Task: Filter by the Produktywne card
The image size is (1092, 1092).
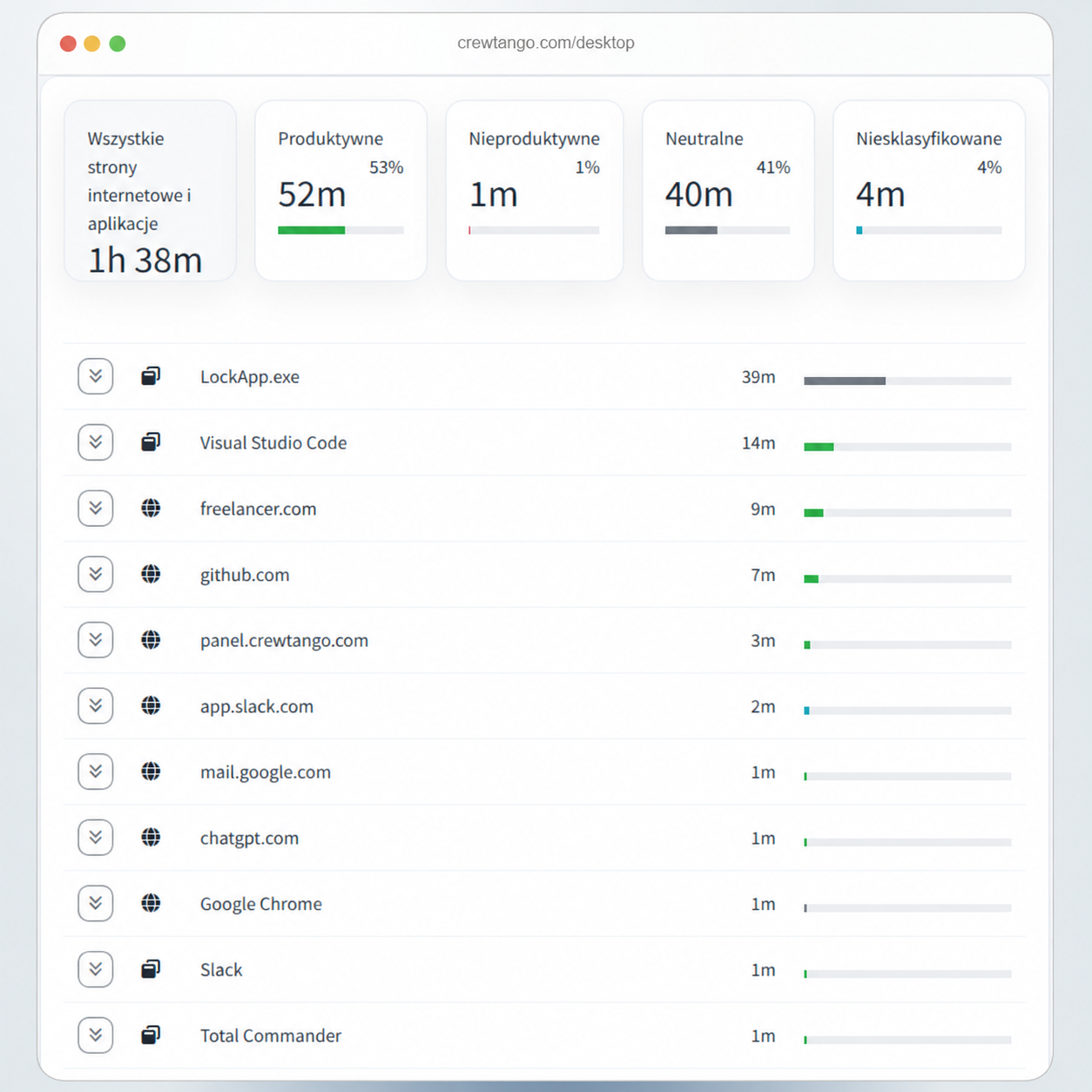Action: click(340, 191)
